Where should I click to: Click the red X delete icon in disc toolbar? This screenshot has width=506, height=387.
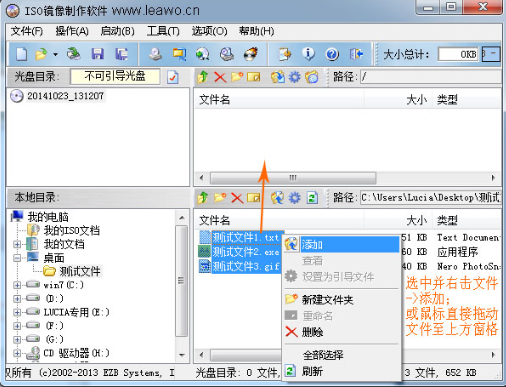220,77
